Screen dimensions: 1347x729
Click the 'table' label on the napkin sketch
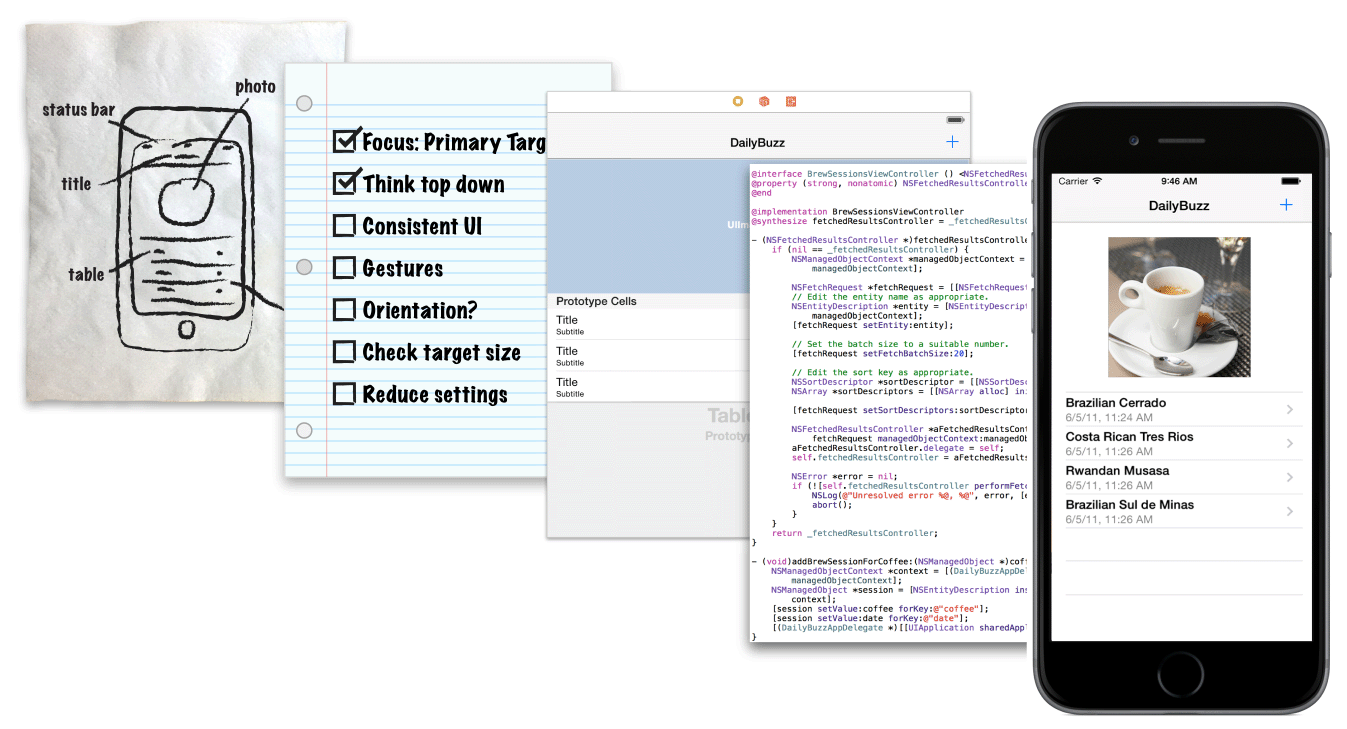tap(86, 274)
